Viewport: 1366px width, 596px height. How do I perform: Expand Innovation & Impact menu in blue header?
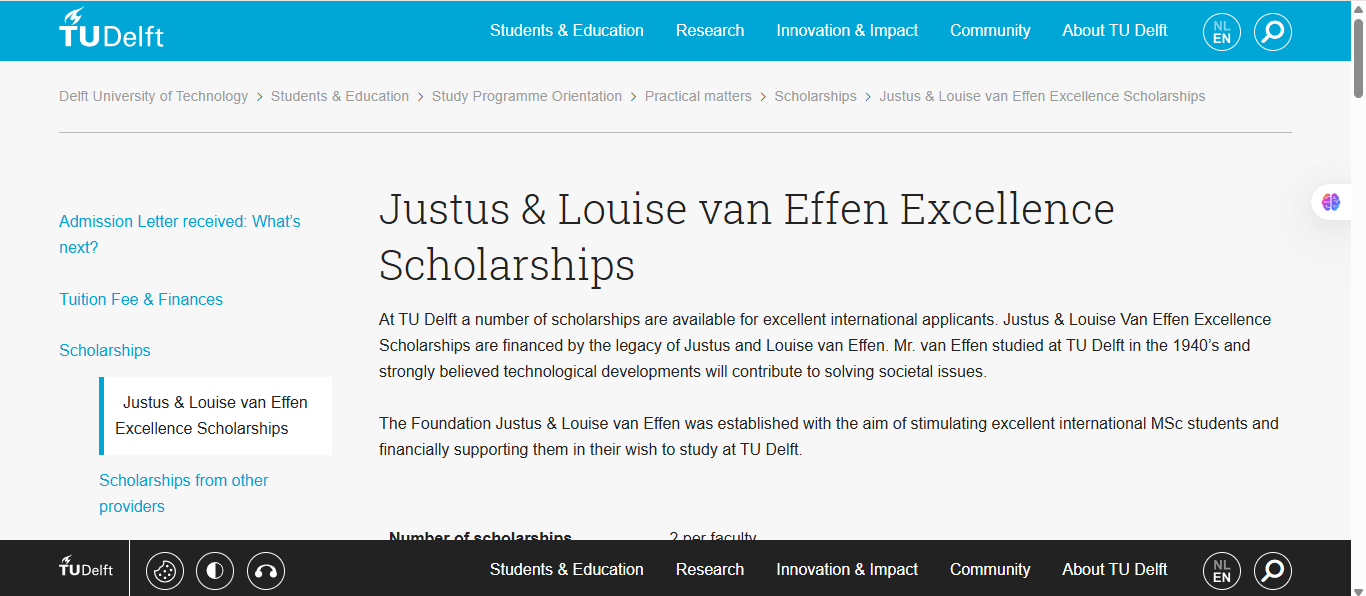pyautogui.click(x=847, y=31)
